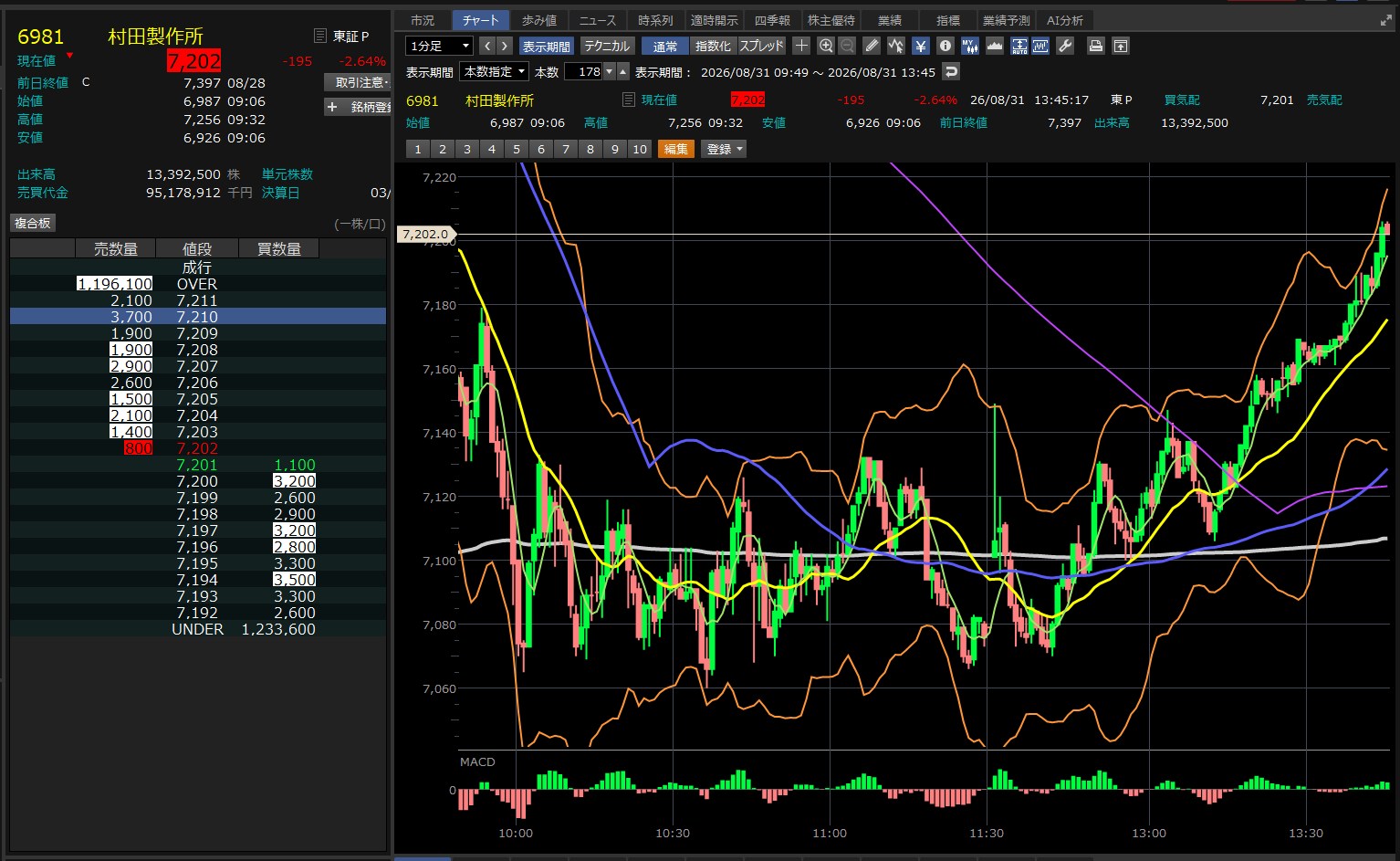Activate the crosshair cursor tool
1400x861 pixels.
[801, 46]
